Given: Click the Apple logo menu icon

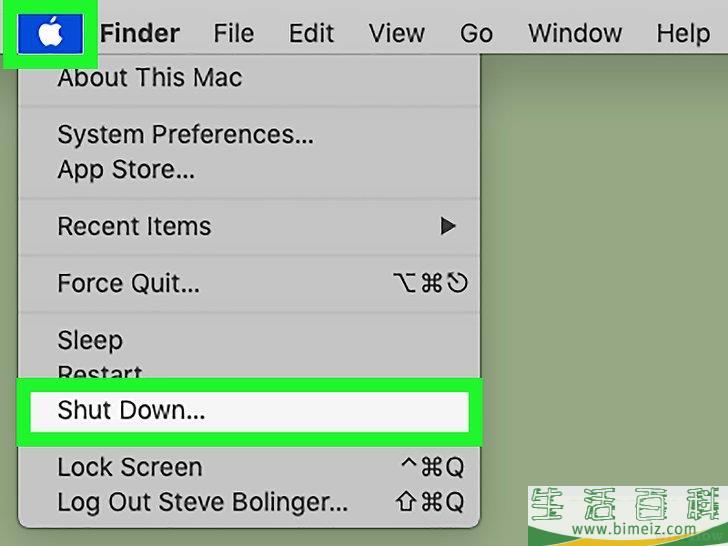Looking at the screenshot, I should [x=50, y=33].
